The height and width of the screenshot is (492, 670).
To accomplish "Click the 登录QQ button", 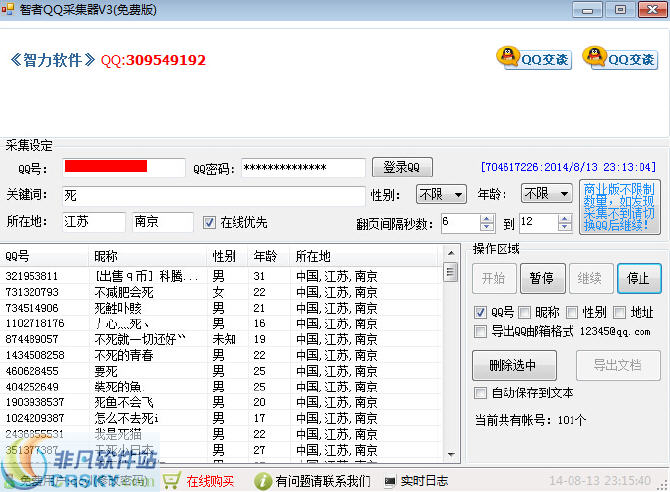I will click(x=402, y=167).
